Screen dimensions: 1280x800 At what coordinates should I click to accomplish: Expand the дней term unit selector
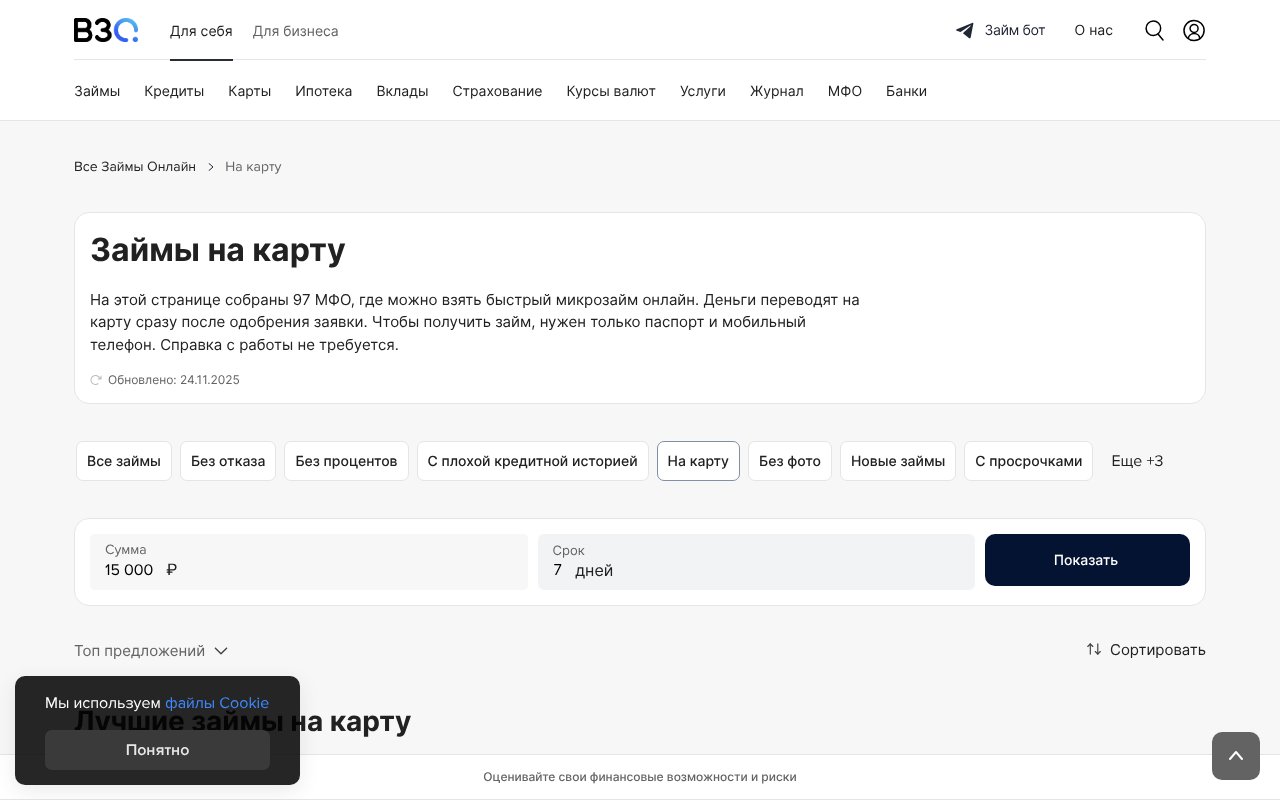[x=594, y=570]
